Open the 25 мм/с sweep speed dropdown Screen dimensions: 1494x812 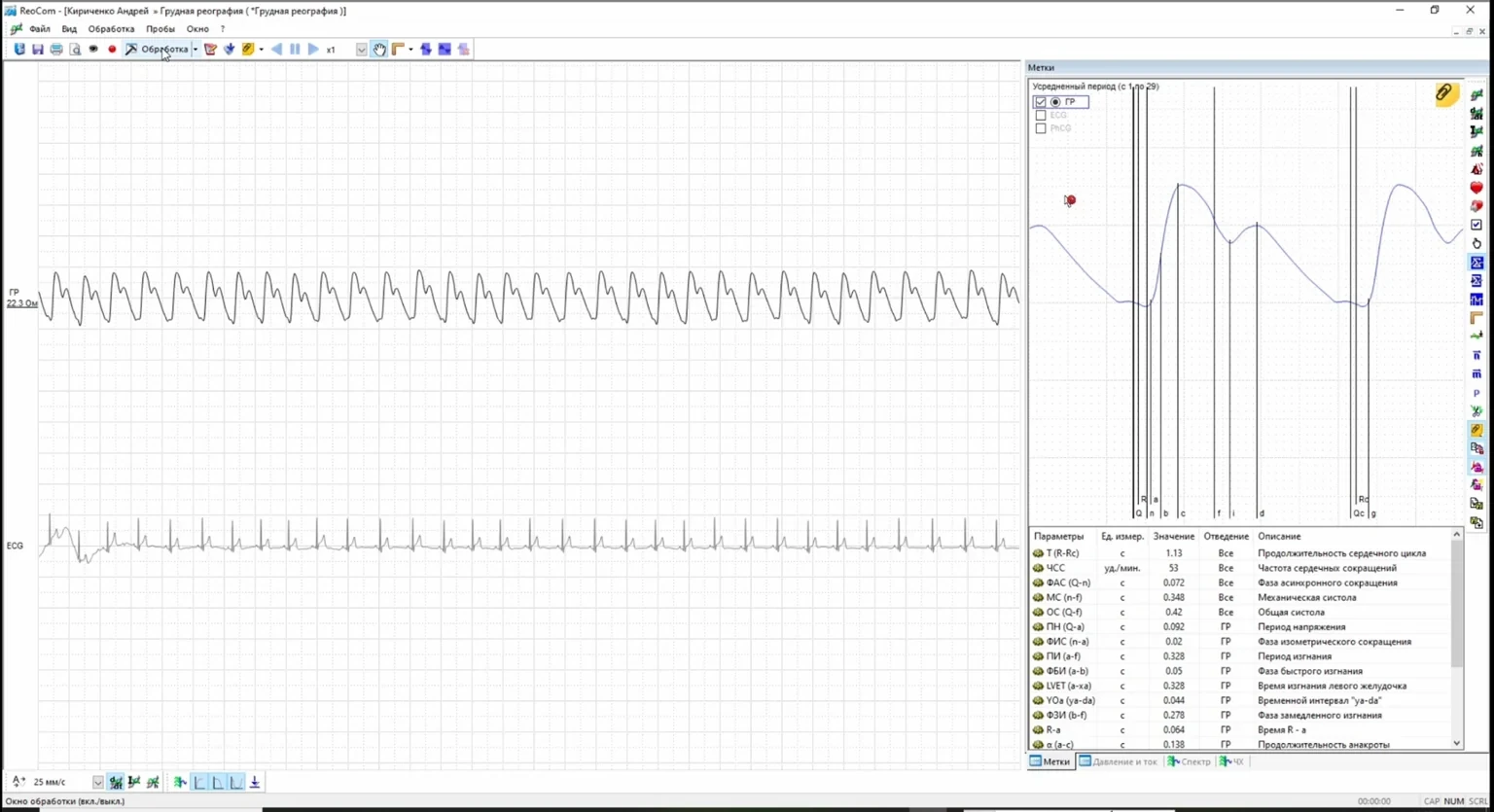point(98,782)
